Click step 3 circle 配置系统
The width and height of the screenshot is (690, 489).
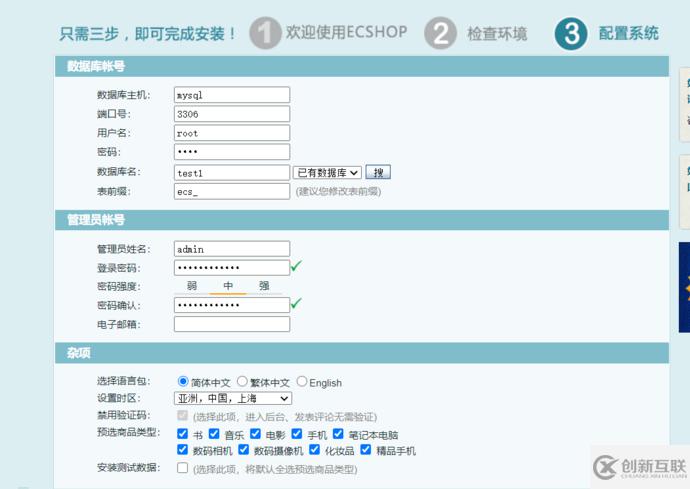tap(571, 33)
